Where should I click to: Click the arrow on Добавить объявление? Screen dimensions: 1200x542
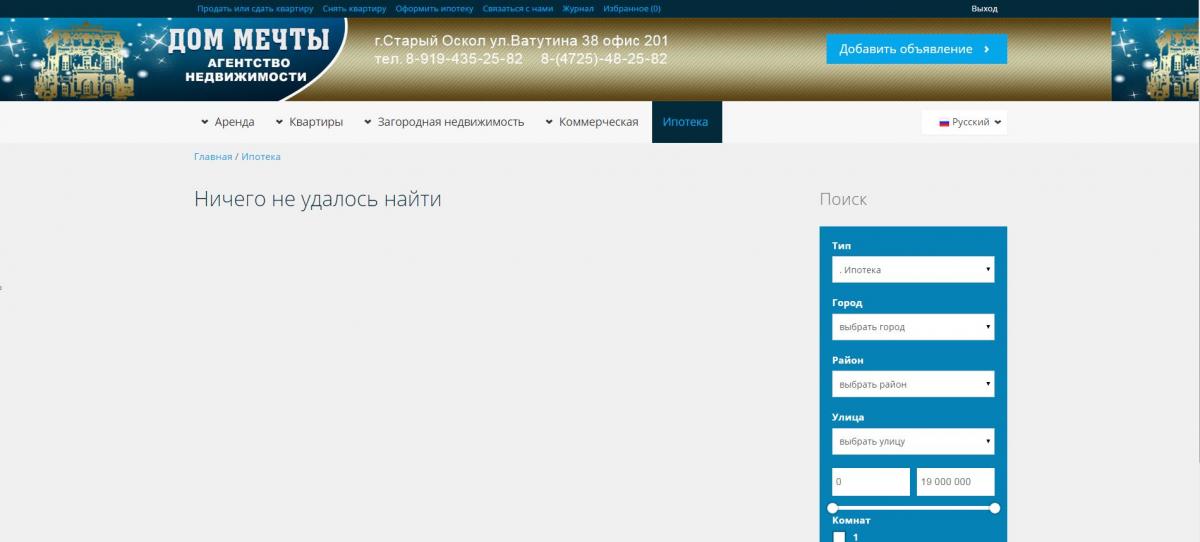pyautogui.click(x=987, y=49)
